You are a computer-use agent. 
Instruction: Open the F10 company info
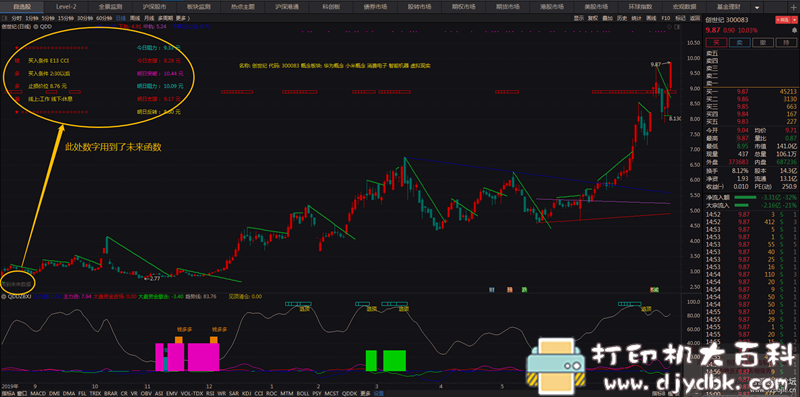click(666, 18)
